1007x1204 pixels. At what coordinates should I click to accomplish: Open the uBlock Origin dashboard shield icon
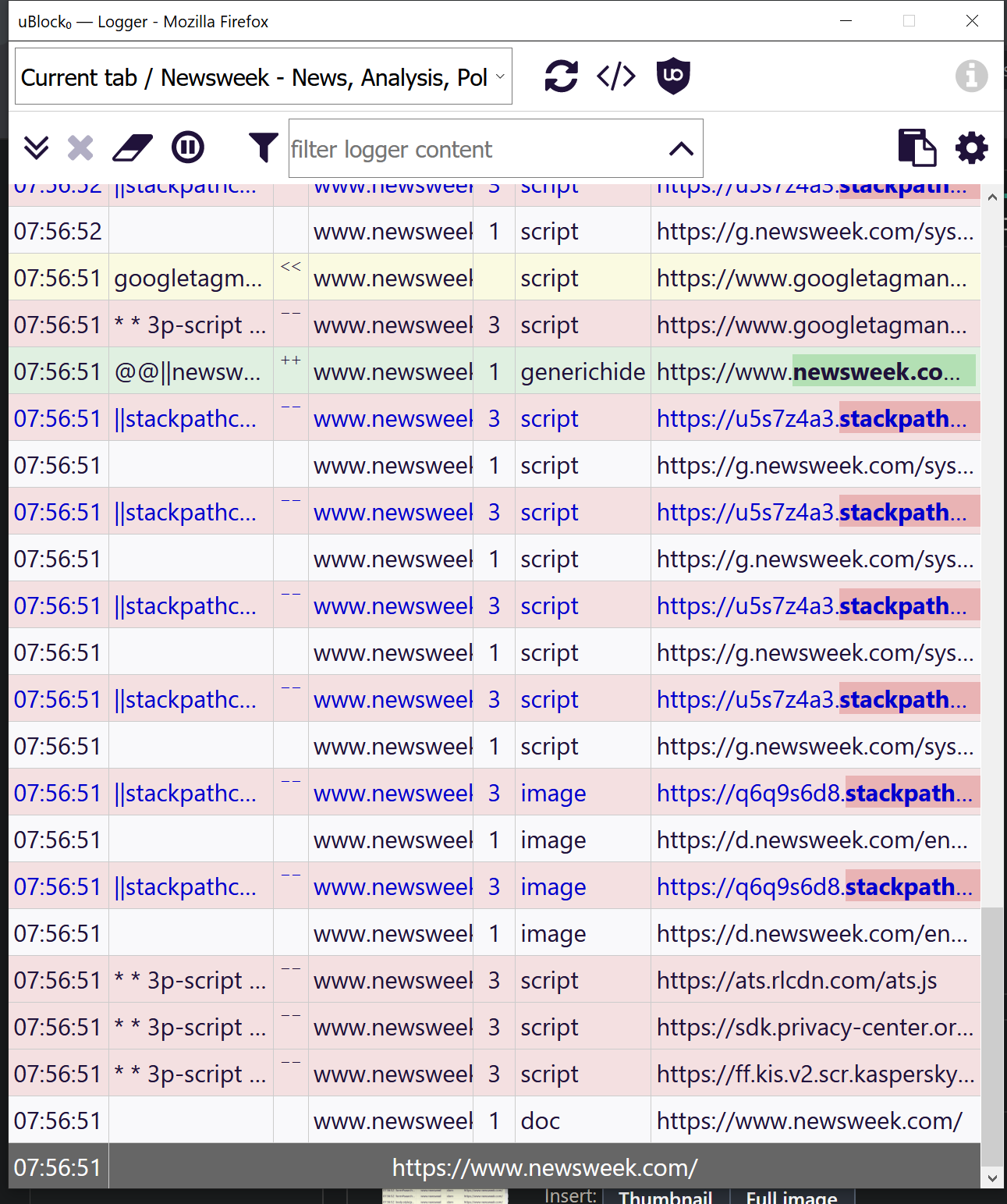pyautogui.click(x=673, y=76)
